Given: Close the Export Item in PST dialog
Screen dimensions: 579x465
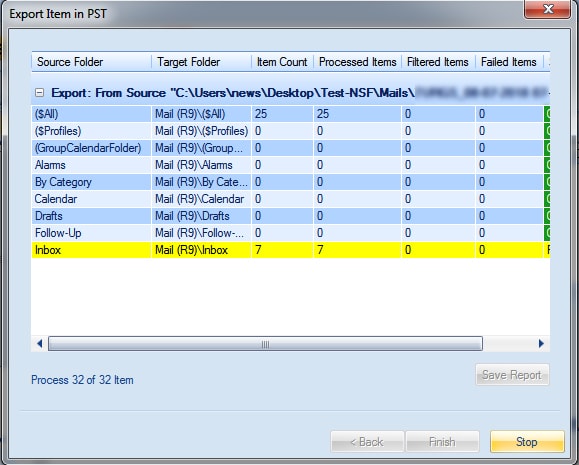Looking at the screenshot, I should 548,9.
